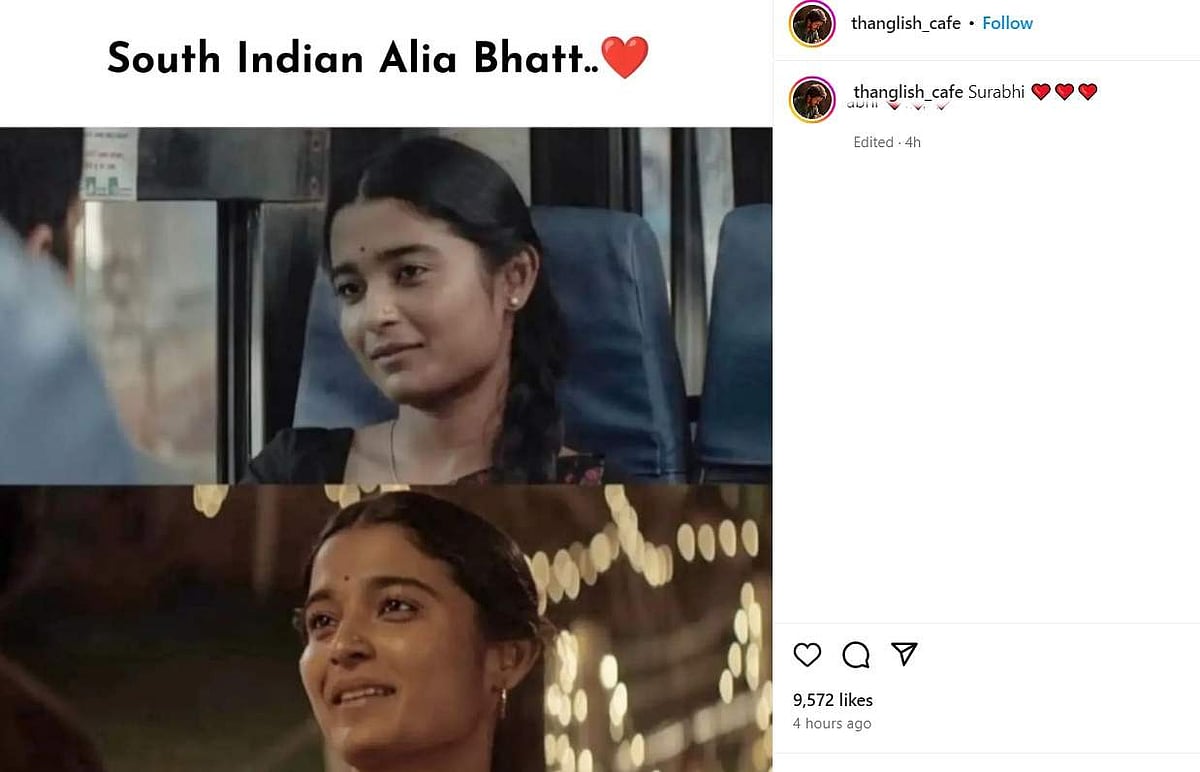Screen dimensions: 1200x772
Task: Click the green sticker on the bus window
Action: tap(108, 164)
